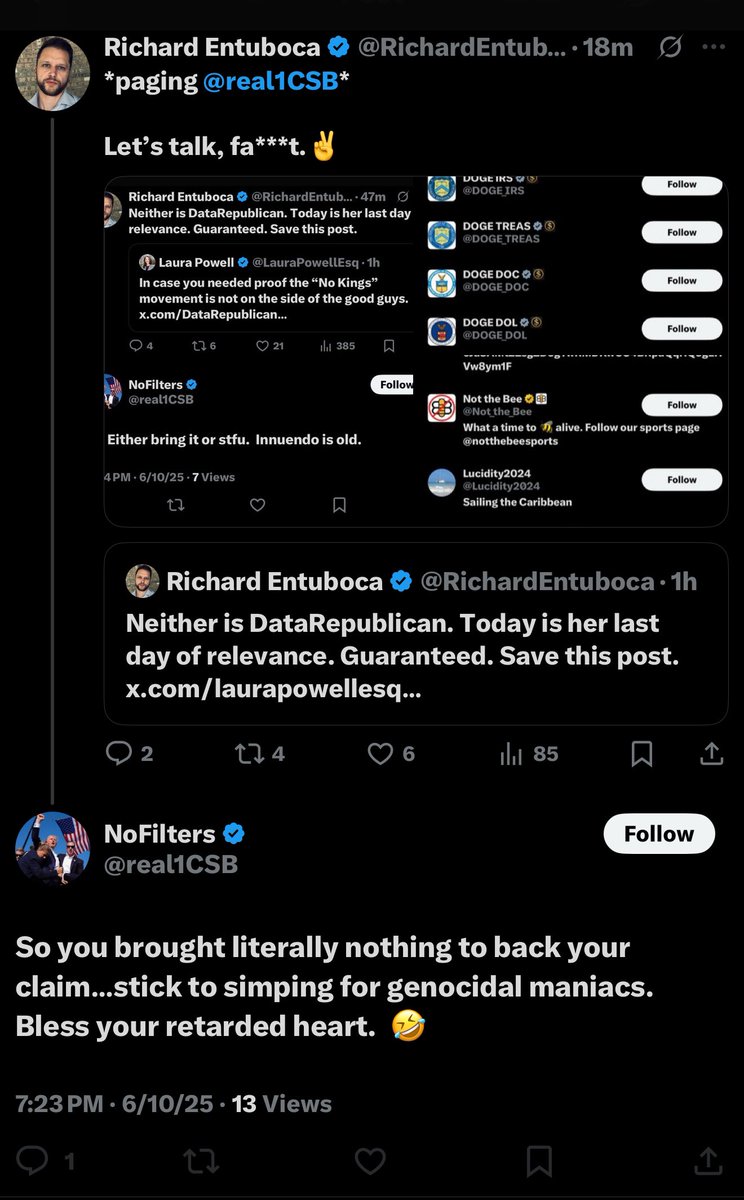This screenshot has width=744, height=1200.
Task: Share Richard Entuboca's post
Action: click(711, 754)
